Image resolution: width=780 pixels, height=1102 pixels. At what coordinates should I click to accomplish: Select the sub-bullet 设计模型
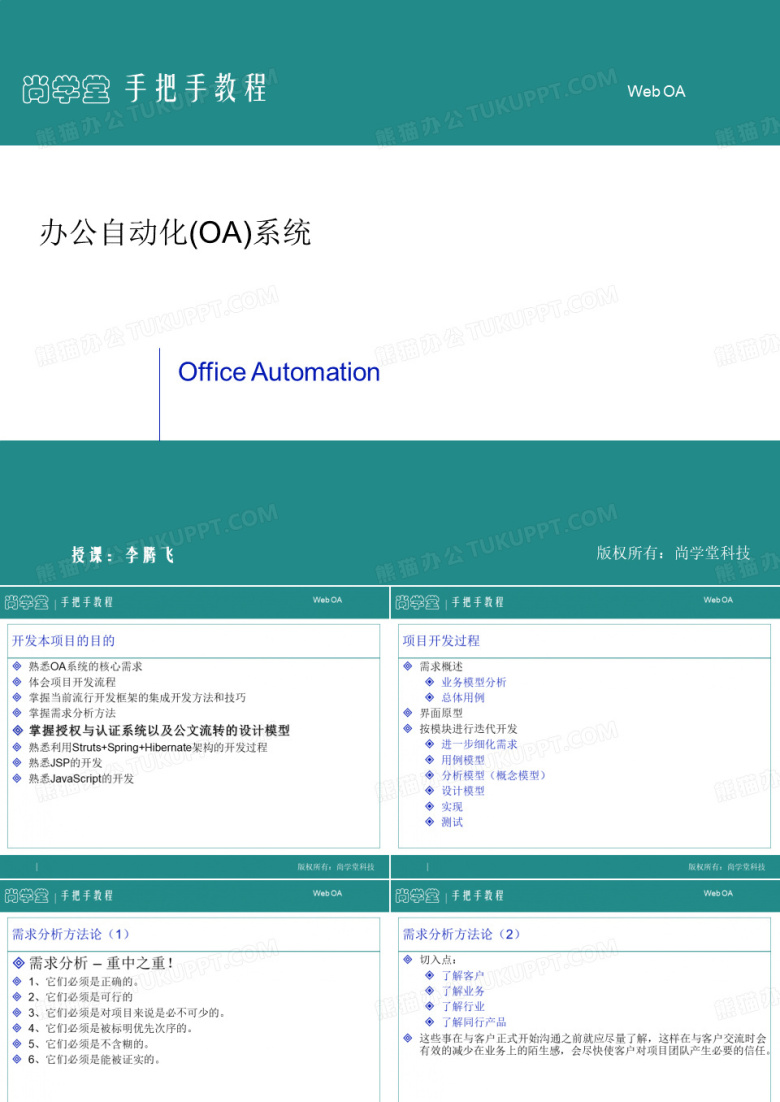[463, 791]
